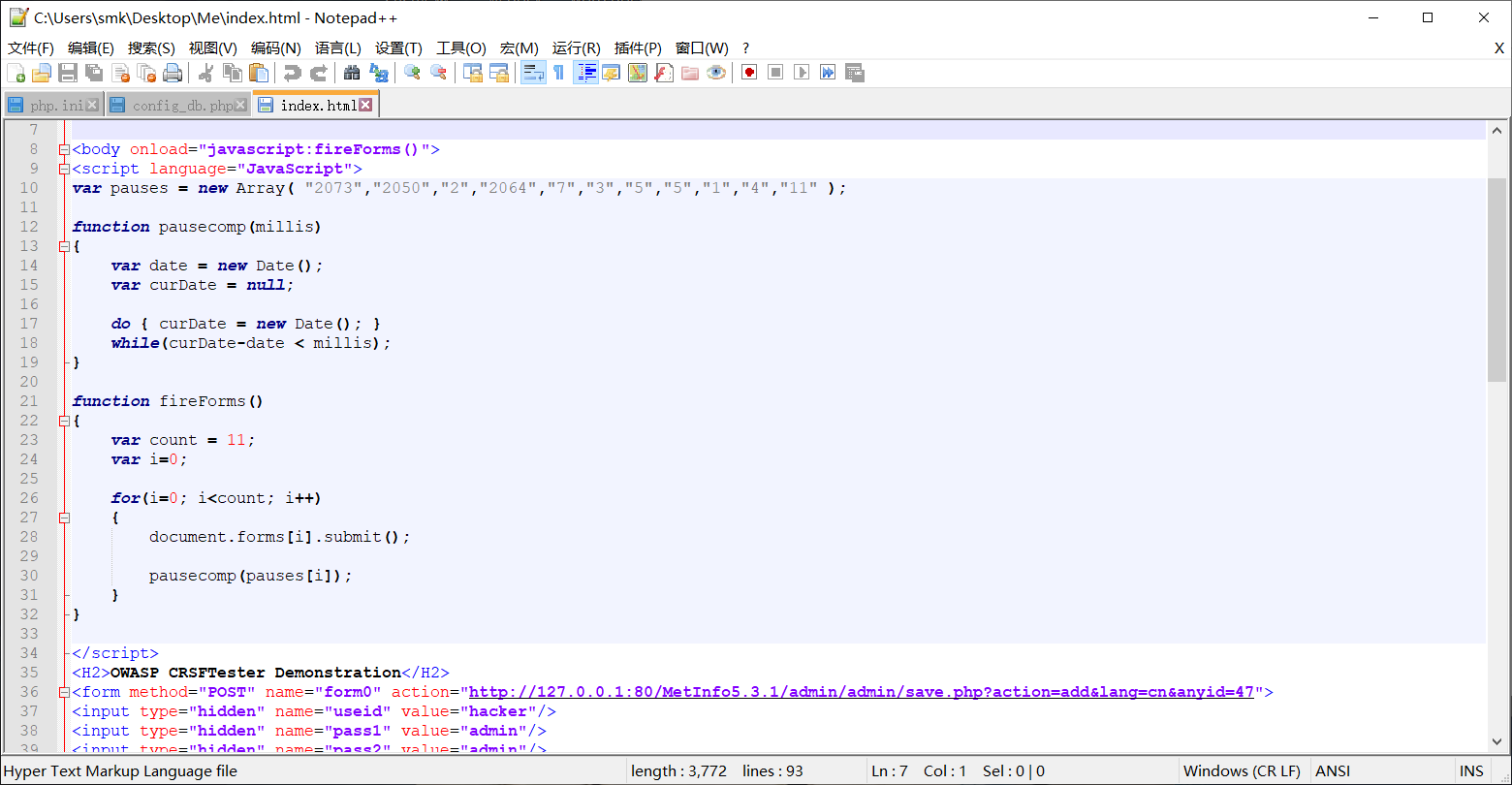This screenshot has width=1512, height=785.
Task: Switch to the php.ini tab
Action: click(x=56, y=106)
